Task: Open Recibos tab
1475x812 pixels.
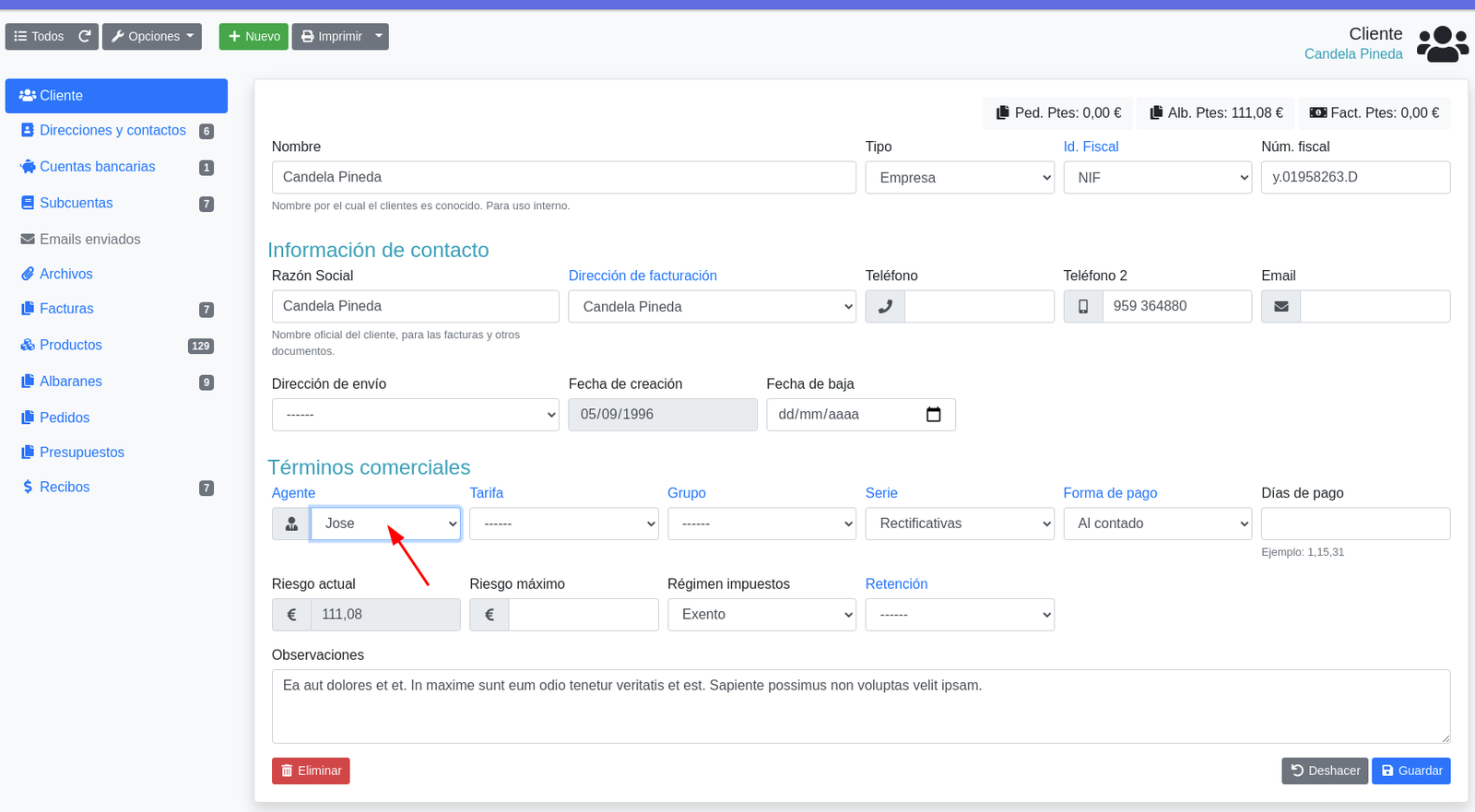Action: [116, 487]
